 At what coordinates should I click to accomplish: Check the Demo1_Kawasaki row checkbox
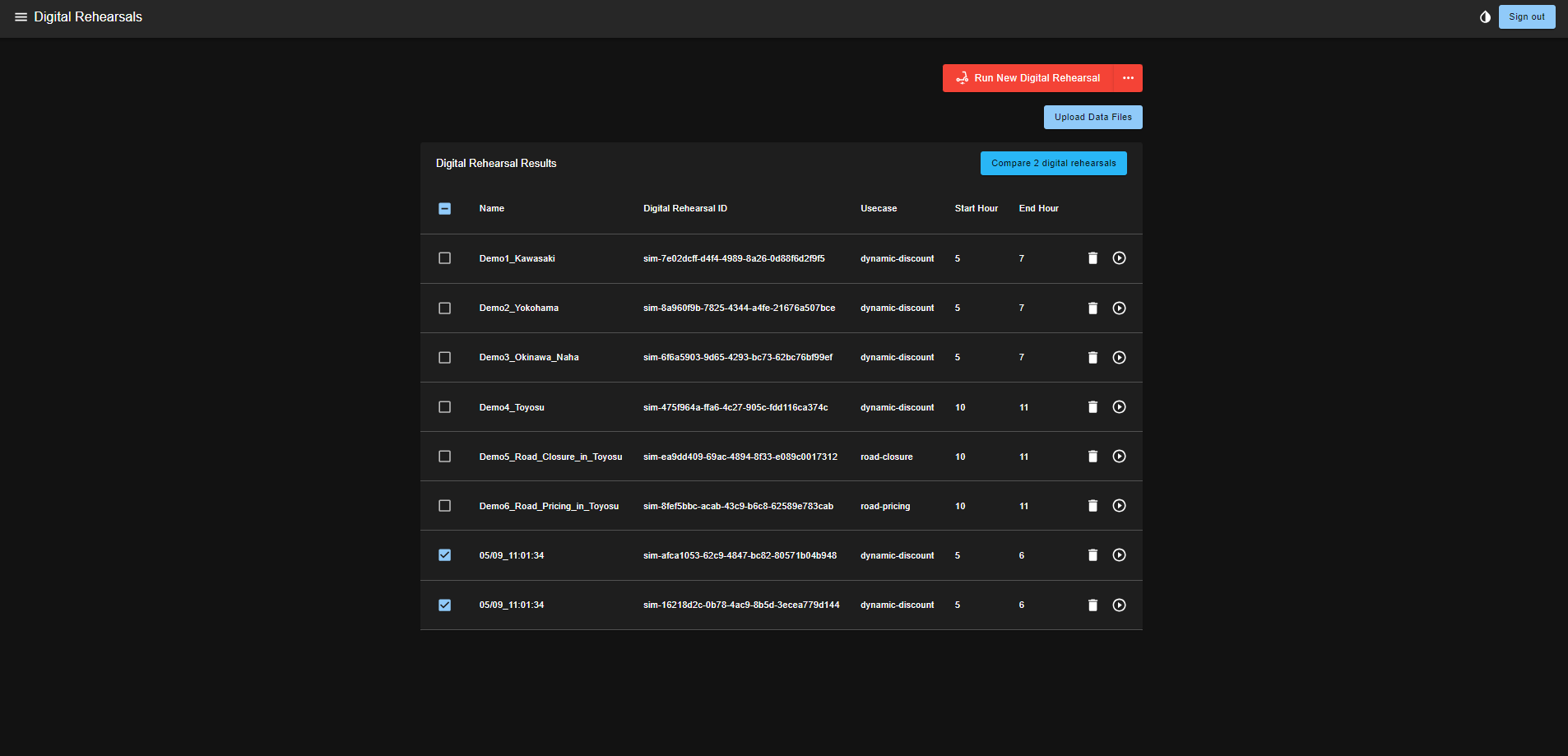point(444,258)
